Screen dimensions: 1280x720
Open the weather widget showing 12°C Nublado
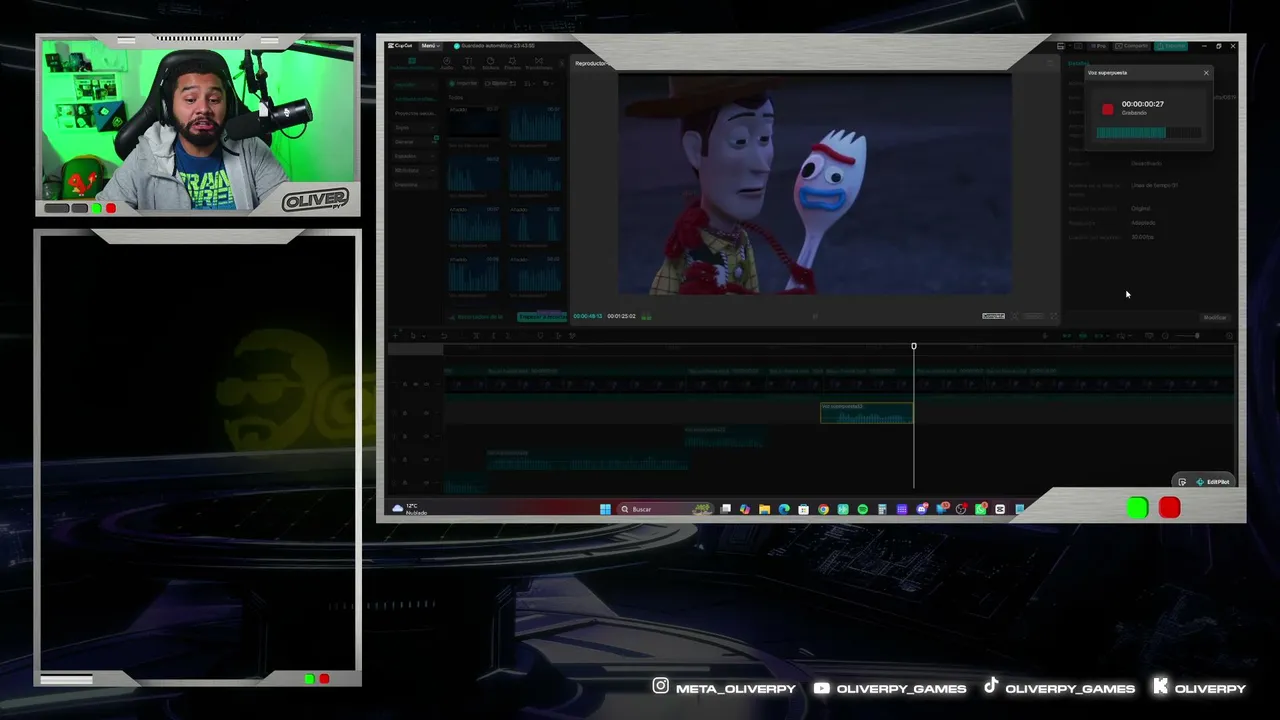pyautogui.click(x=411, y=509)
